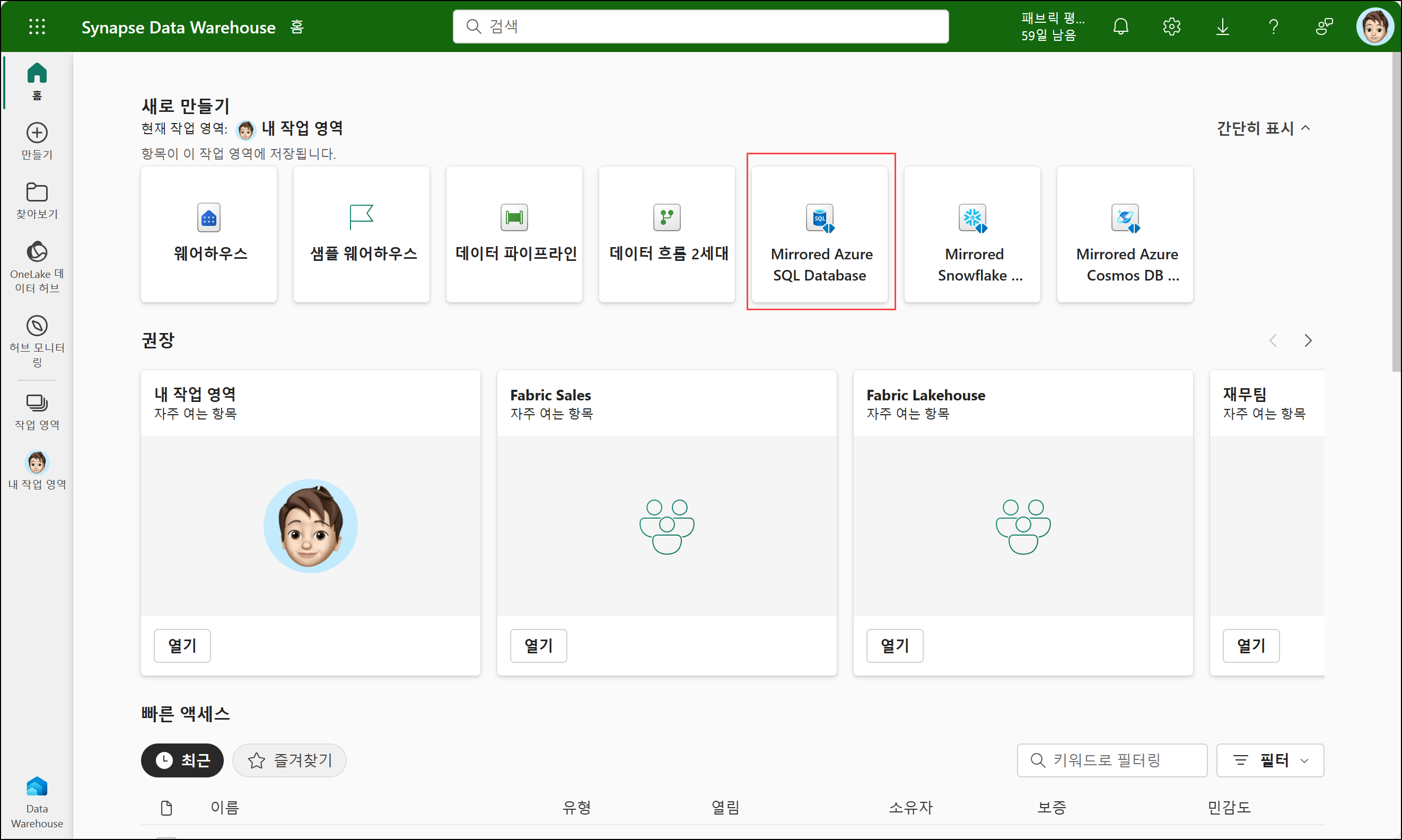Click the notifications bell icon
Viewport: 1402px width, 840px height.
point(1120,27)
